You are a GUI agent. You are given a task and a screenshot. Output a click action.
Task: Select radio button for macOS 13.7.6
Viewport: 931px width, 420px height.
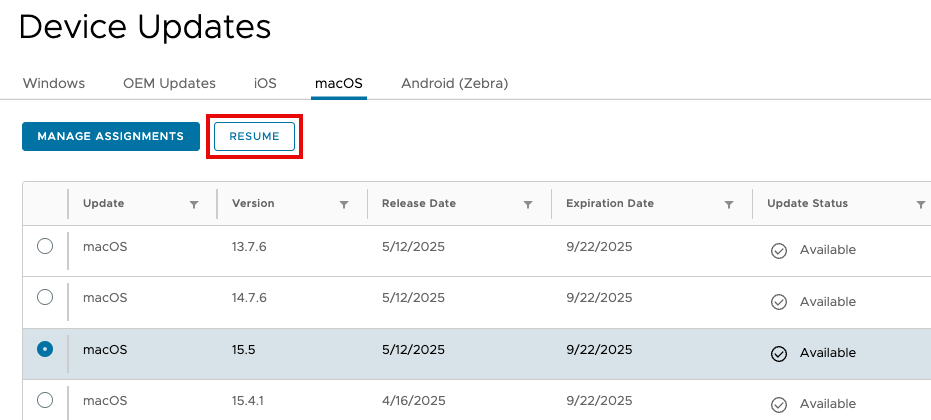tap(45, 247)
